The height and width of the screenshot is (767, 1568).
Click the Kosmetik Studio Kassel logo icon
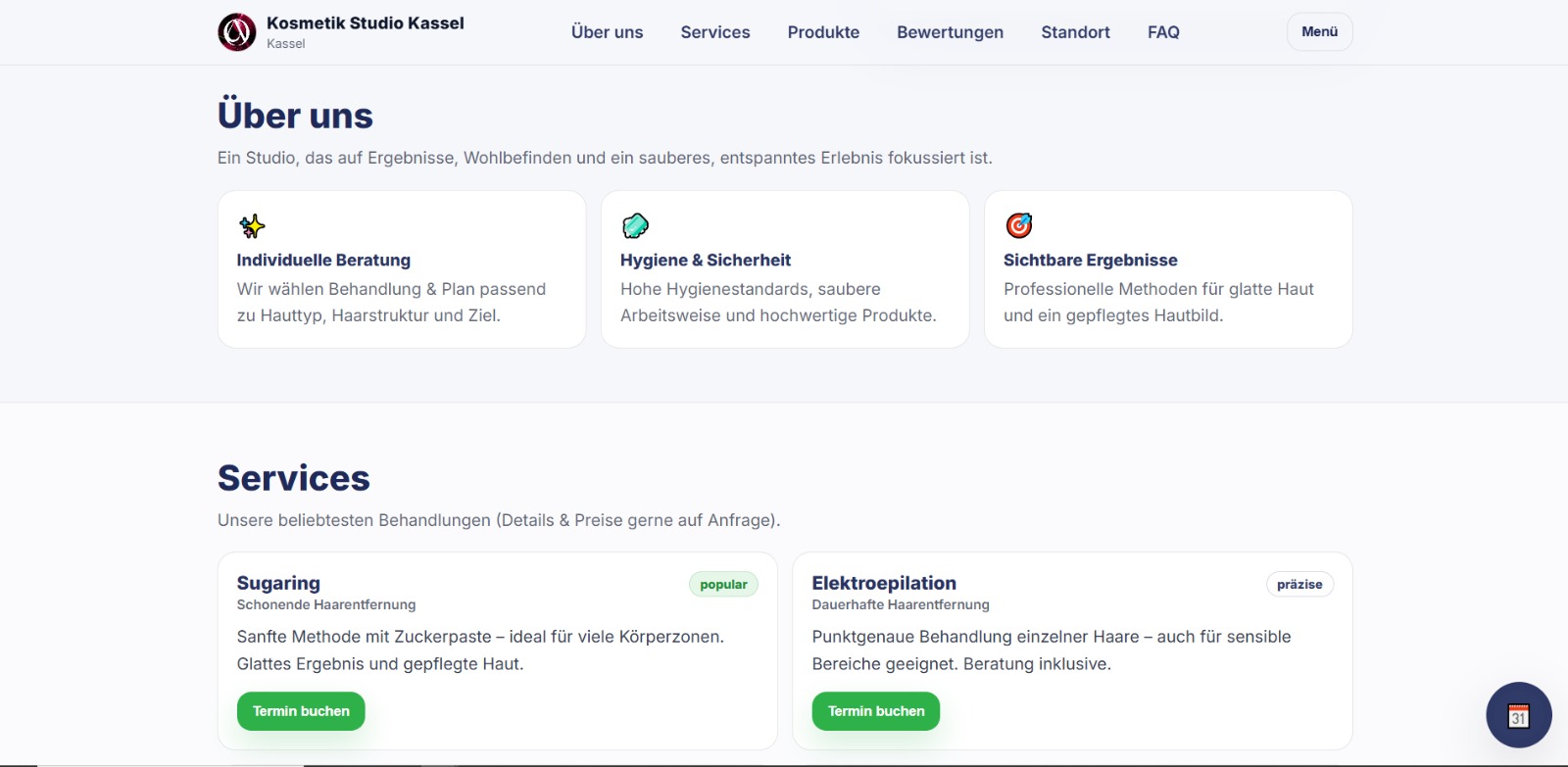click(x=236, y=32)
